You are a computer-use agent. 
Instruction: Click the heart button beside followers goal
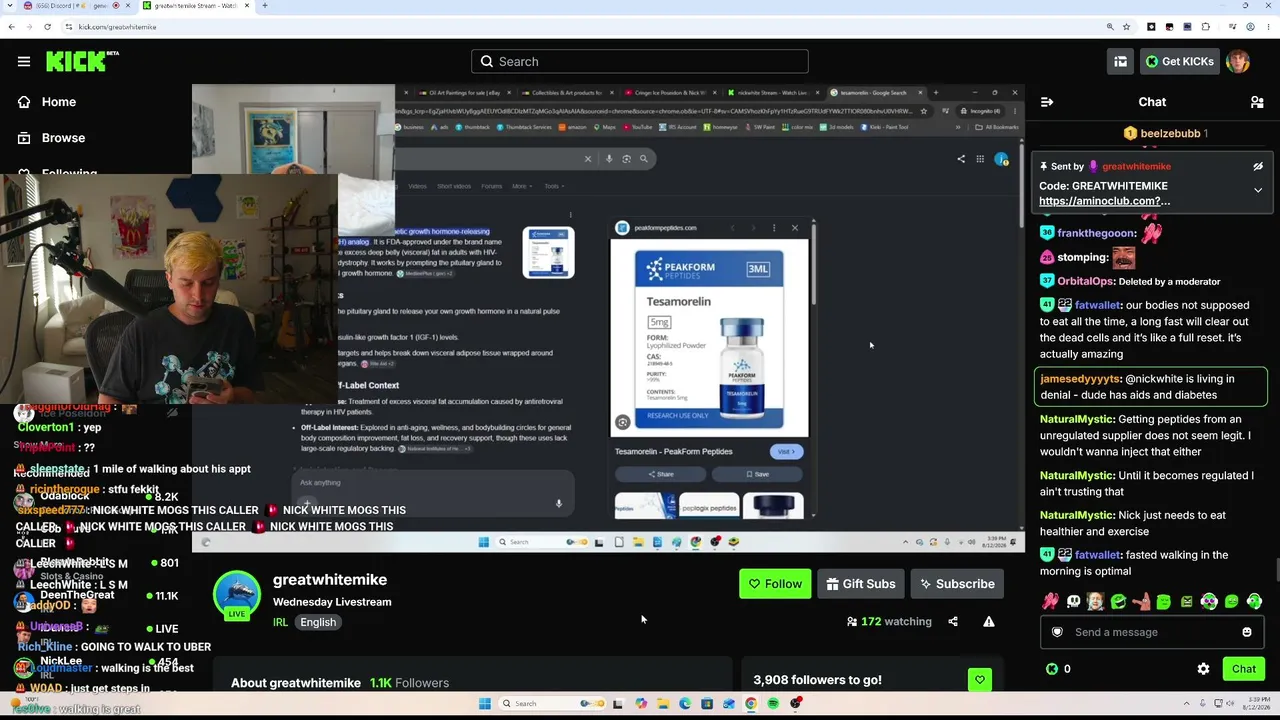tap(979, 680)
